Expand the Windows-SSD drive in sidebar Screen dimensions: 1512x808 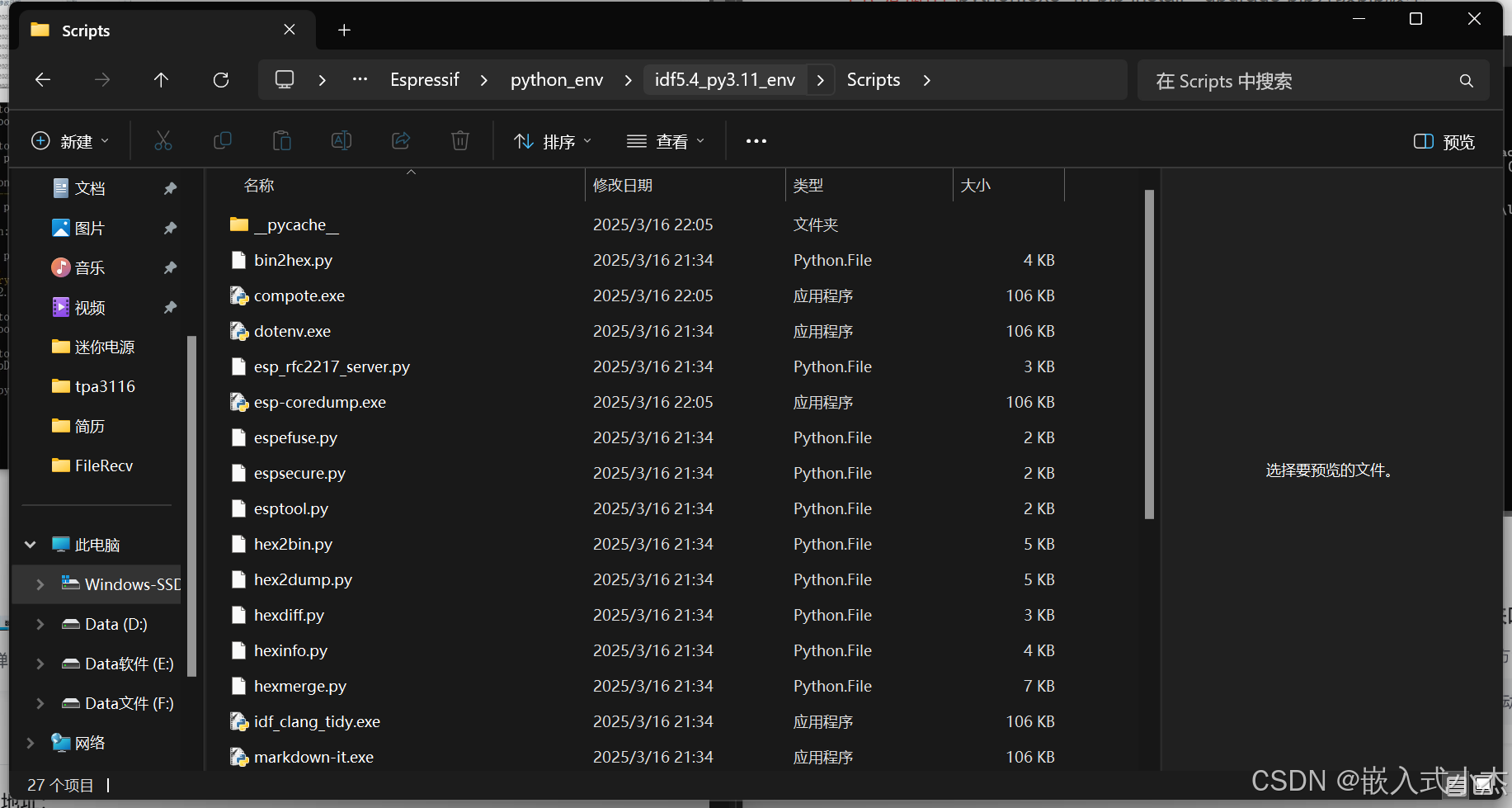pyautogui.click(x=40, y=584)
